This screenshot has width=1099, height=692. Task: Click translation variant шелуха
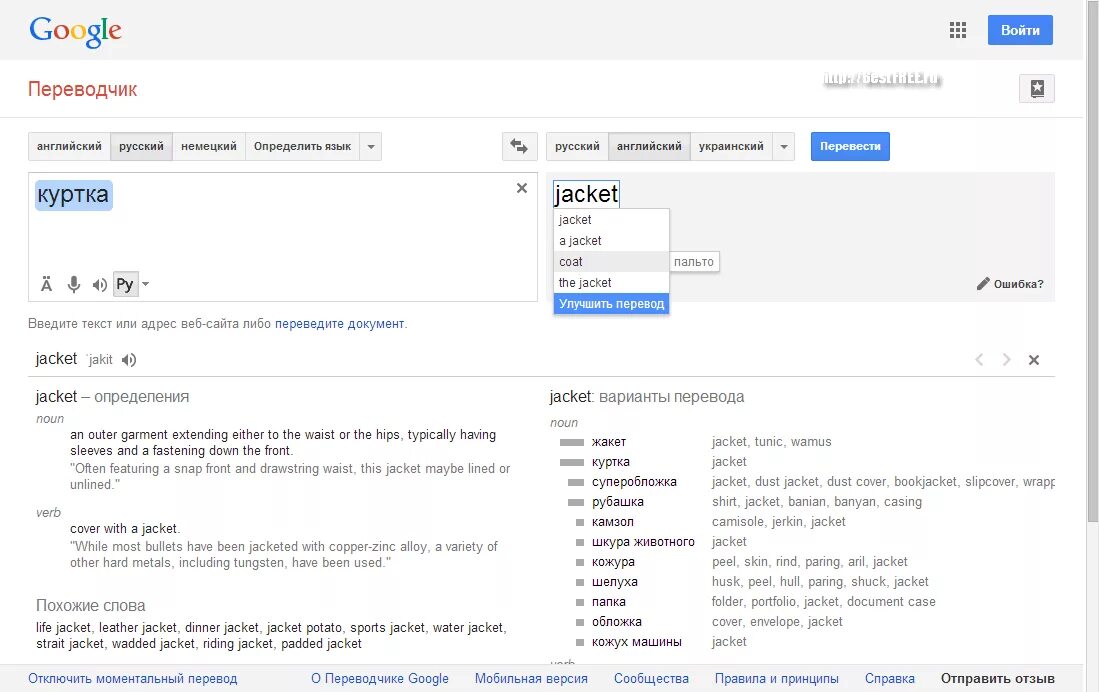click(615, 582)
